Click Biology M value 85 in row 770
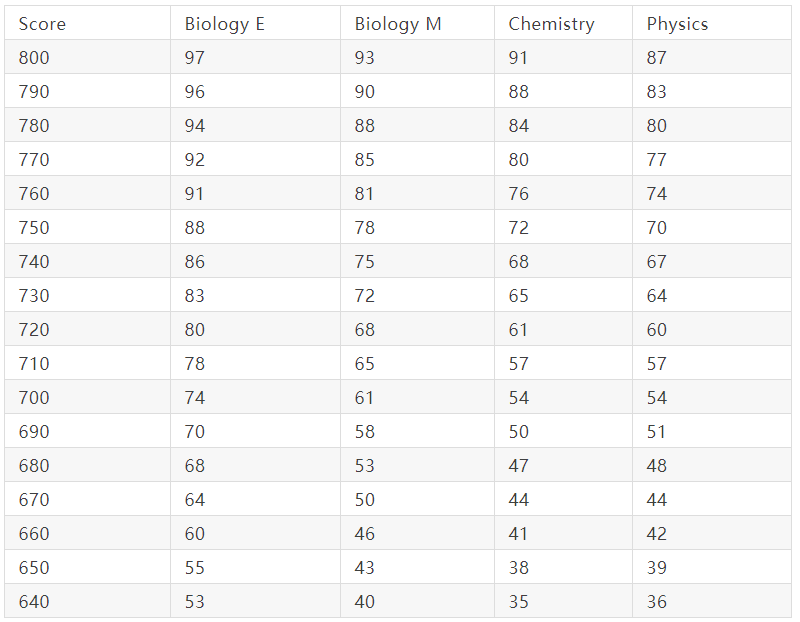 coord(365,160)
